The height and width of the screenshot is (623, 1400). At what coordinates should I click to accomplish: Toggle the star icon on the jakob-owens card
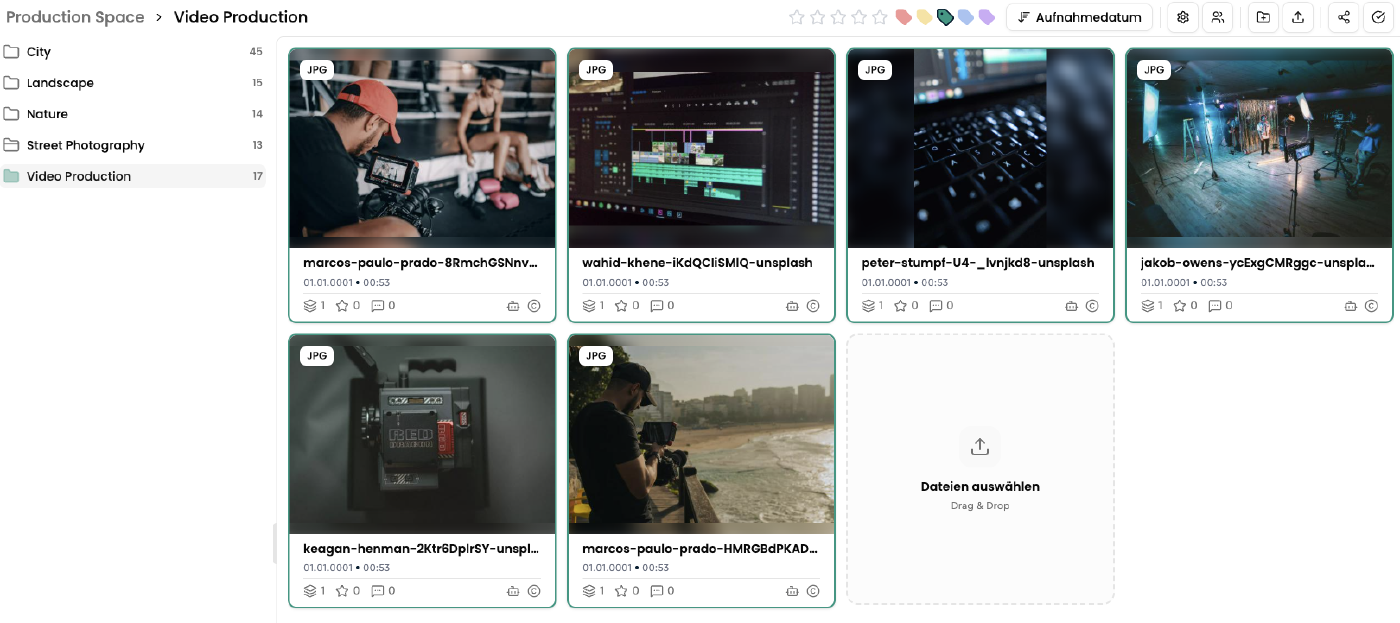click(1180, 306)
